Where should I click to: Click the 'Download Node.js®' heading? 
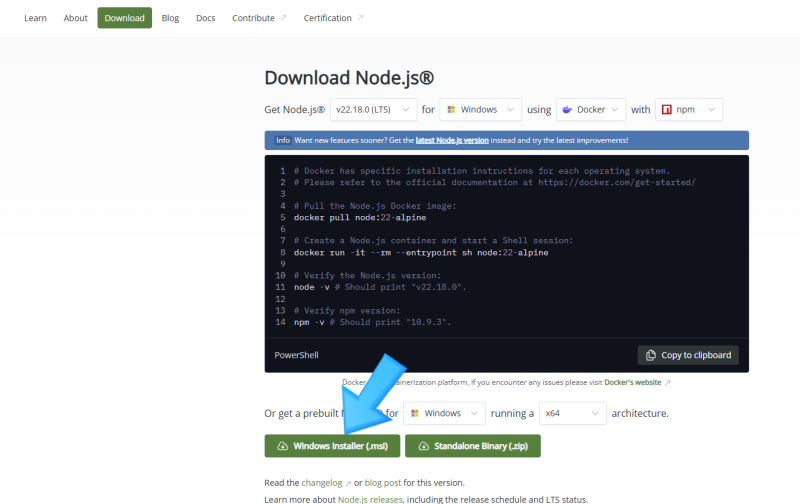tap(349, 78)
